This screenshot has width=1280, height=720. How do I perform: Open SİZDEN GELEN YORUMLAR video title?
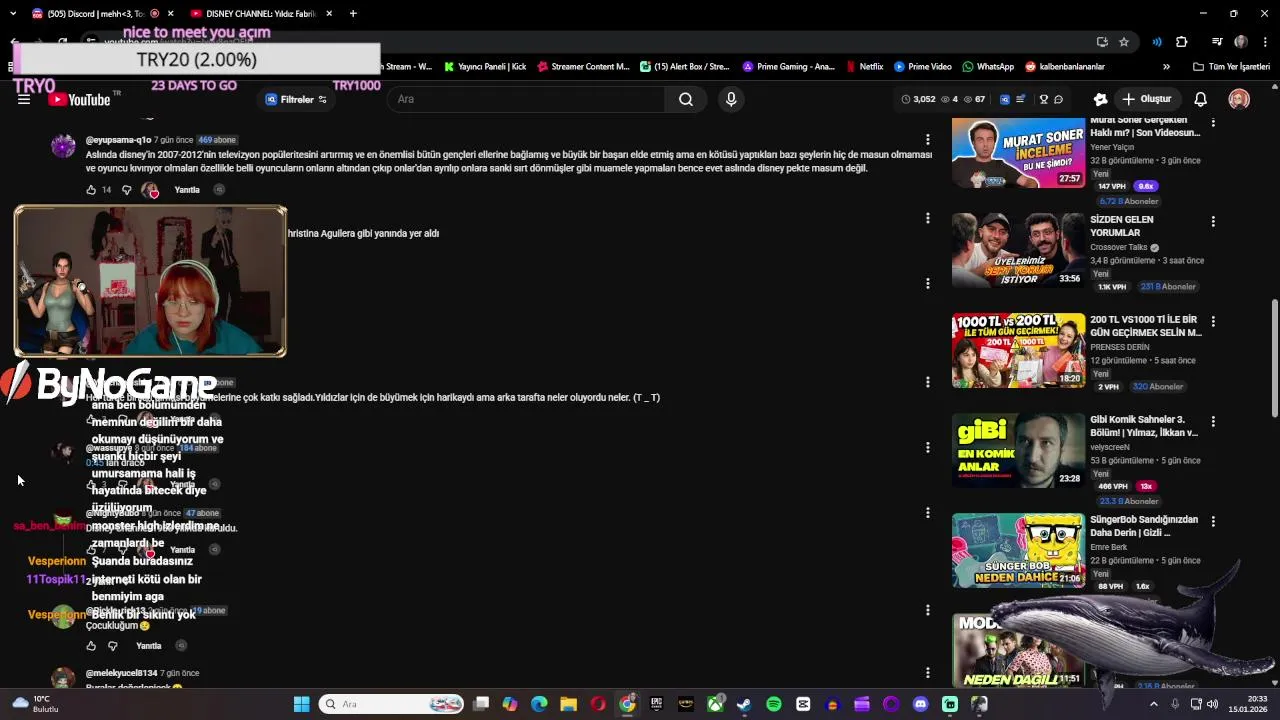click(x=1122, y=226)
